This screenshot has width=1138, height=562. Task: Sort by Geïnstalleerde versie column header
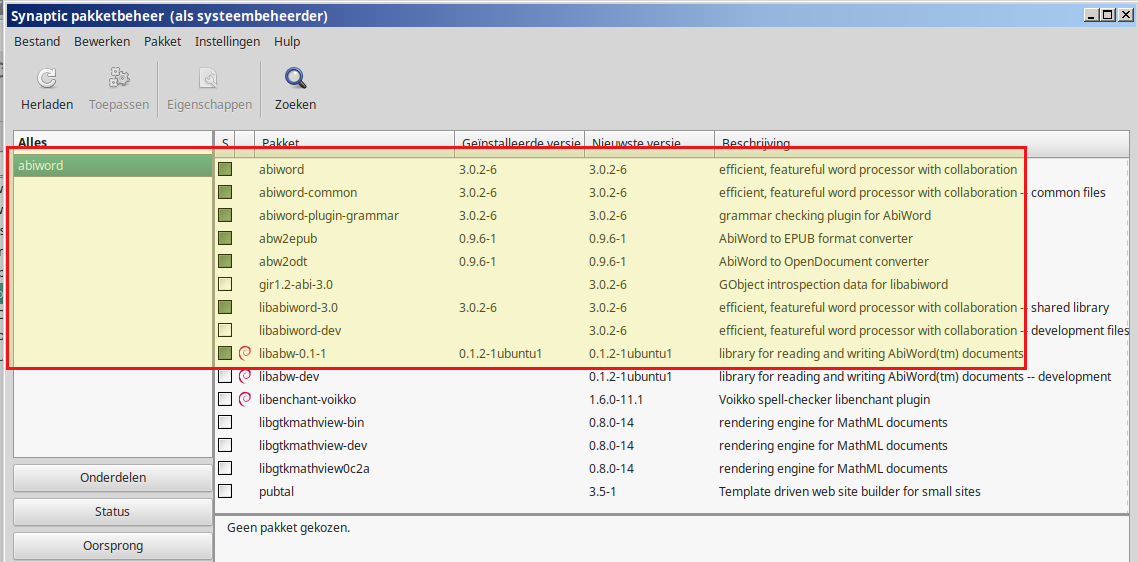520,144
